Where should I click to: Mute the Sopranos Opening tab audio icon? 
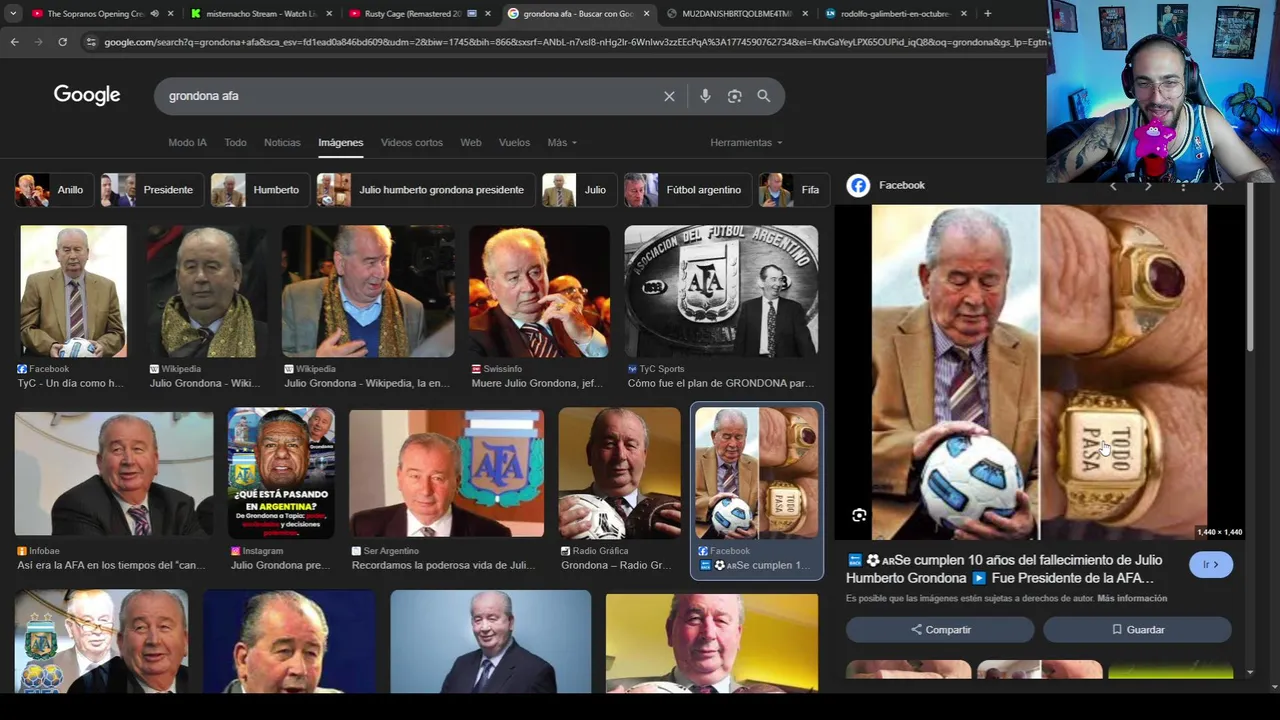[x=154, y=14]
